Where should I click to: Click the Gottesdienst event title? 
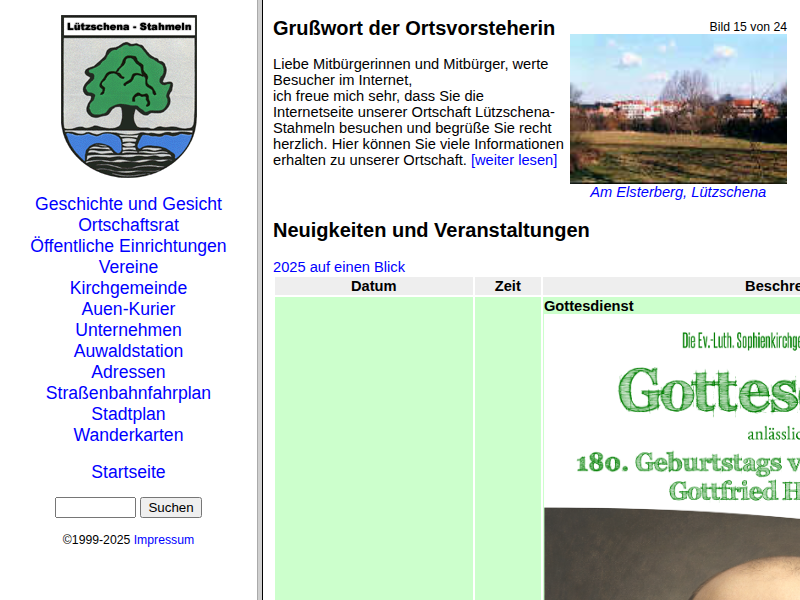click(589, 306)
